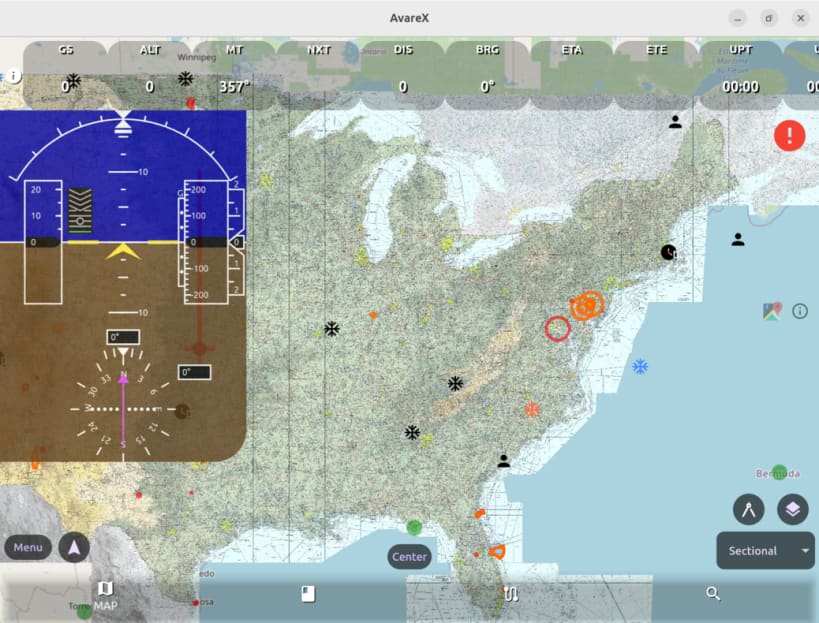Click the person marker at top right

click(x=675, y=122)
